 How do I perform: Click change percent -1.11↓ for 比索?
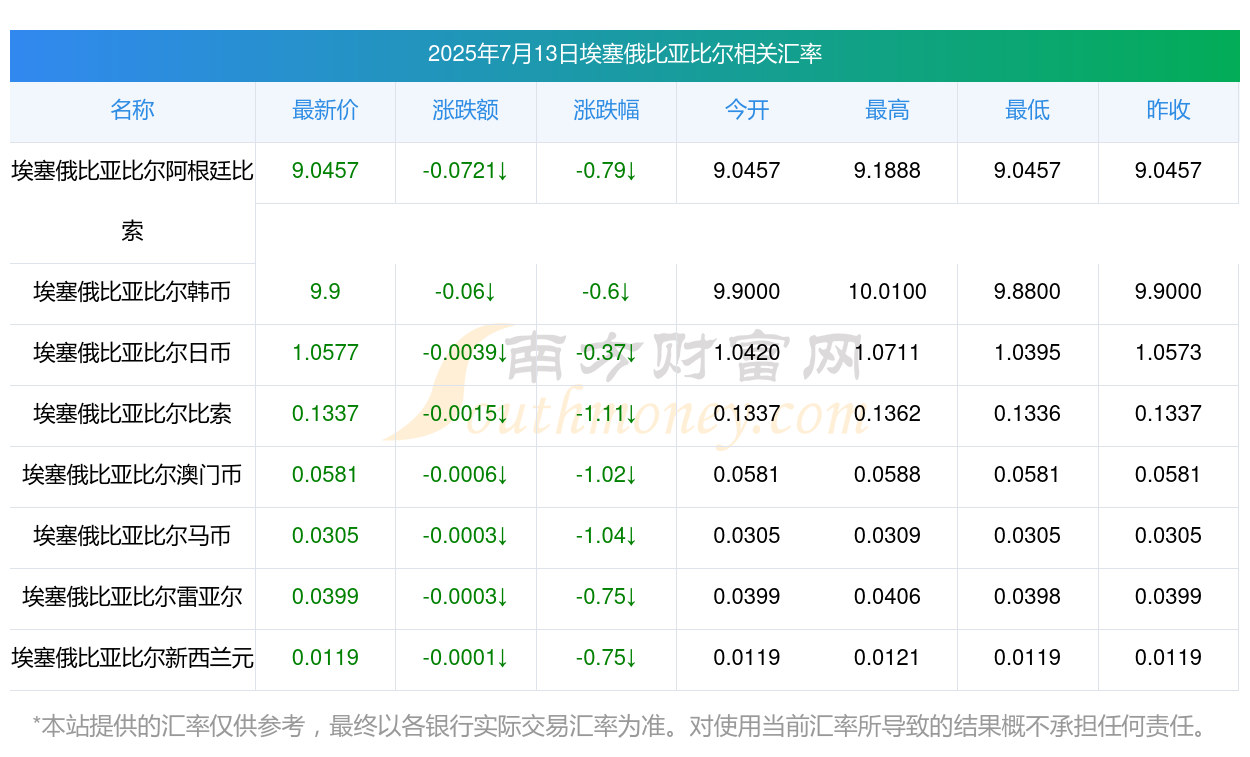(x=606, y=414)
